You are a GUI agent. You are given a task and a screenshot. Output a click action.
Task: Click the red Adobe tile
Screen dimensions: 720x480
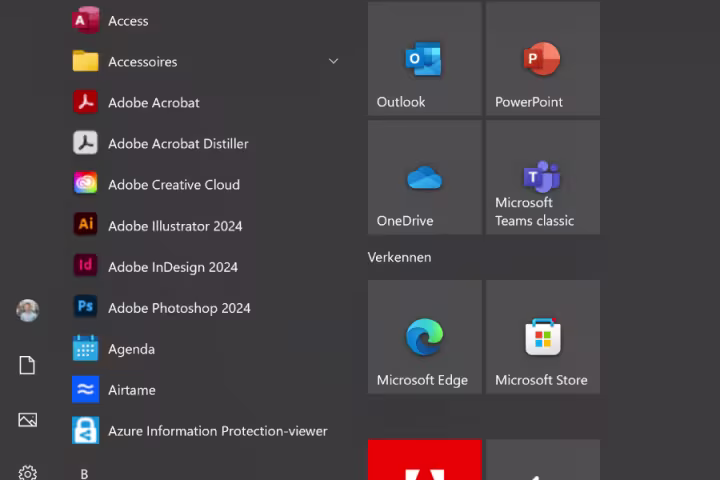[x=425, y=460]
